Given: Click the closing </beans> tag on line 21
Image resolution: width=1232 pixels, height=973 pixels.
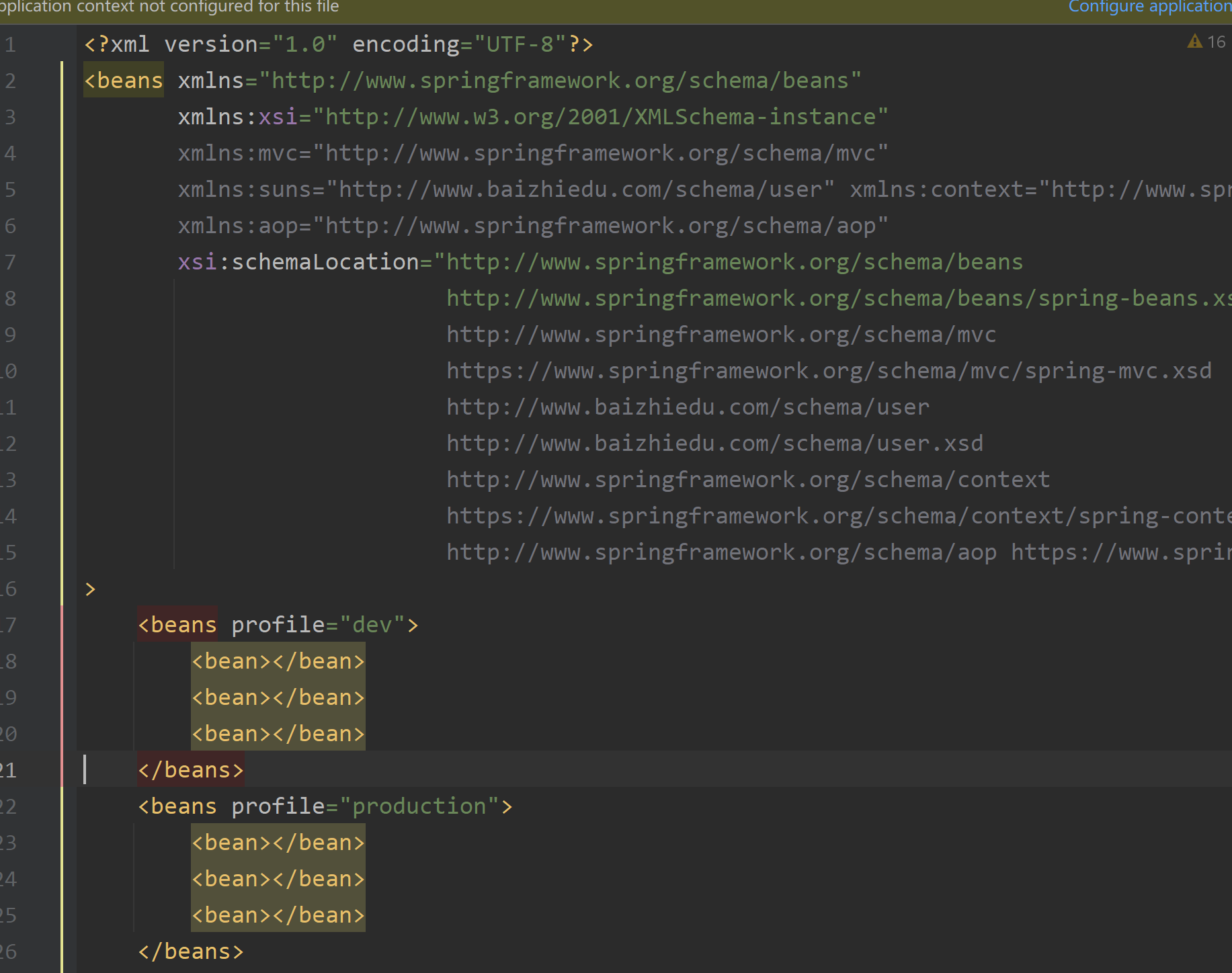Looking at the screenshot, I should (x=191, y=770).
